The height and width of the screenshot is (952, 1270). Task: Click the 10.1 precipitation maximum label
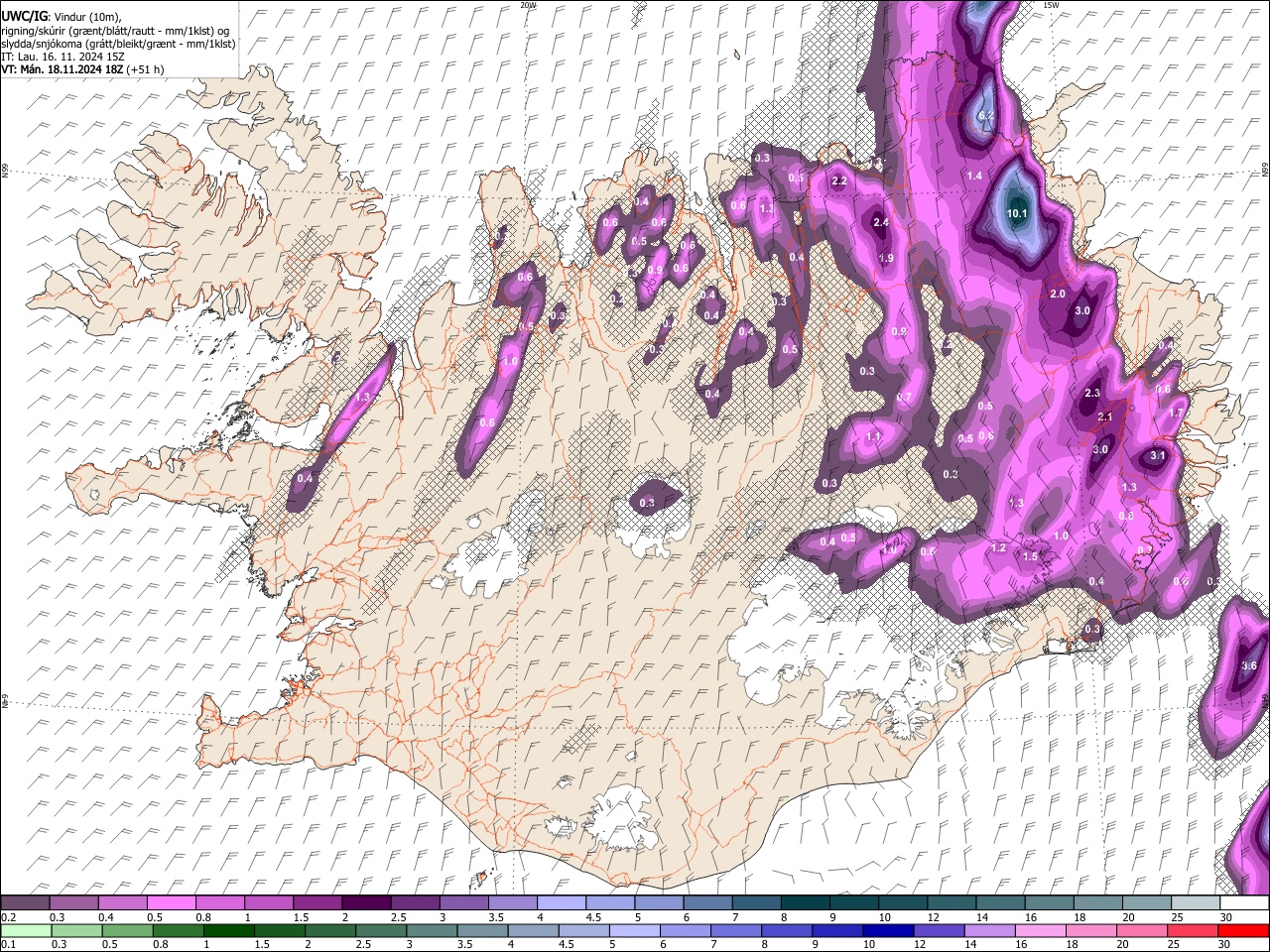1018,213
